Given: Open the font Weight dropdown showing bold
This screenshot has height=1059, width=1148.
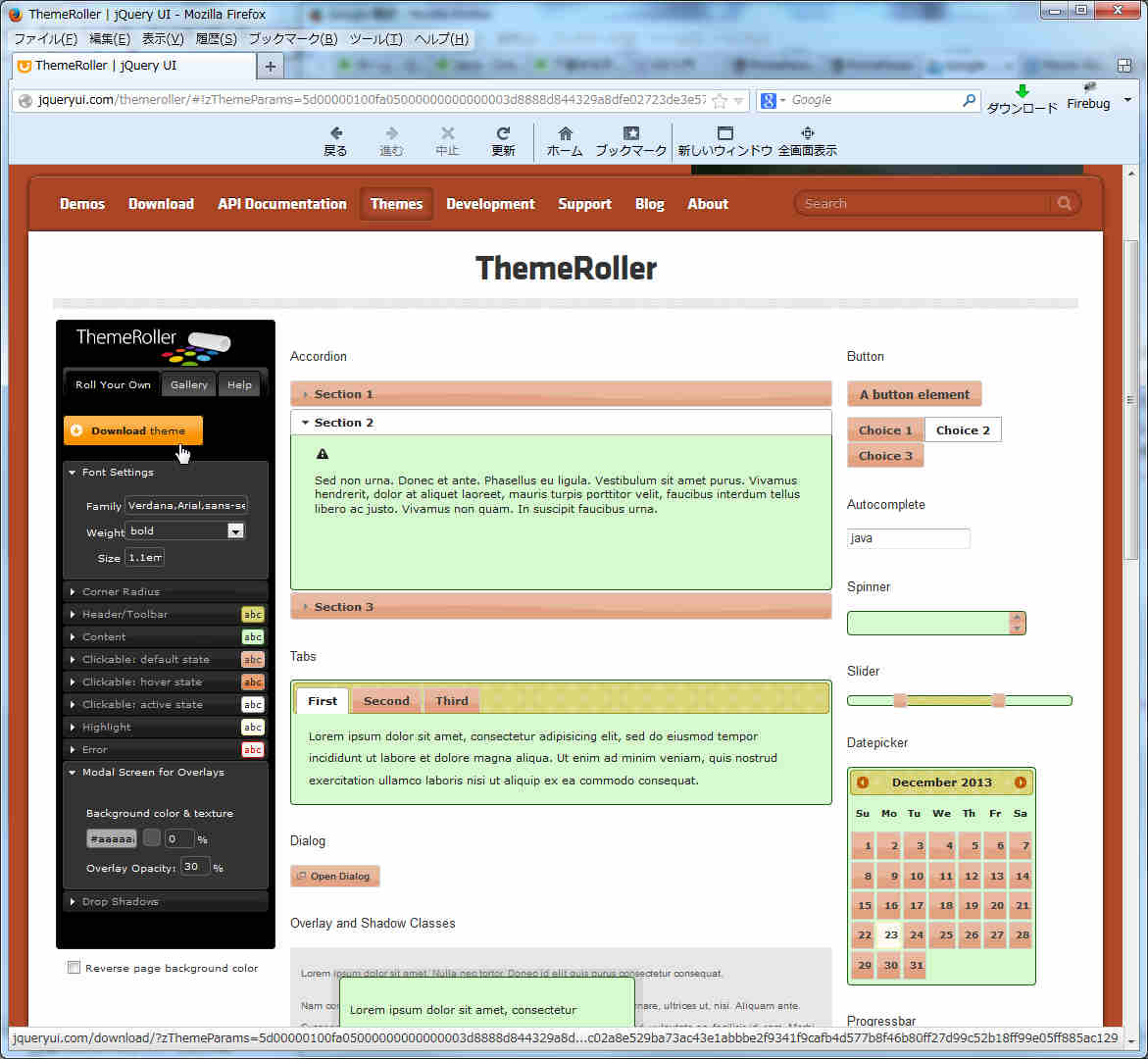Looking at the screenshot, I should tap(233, 529).
